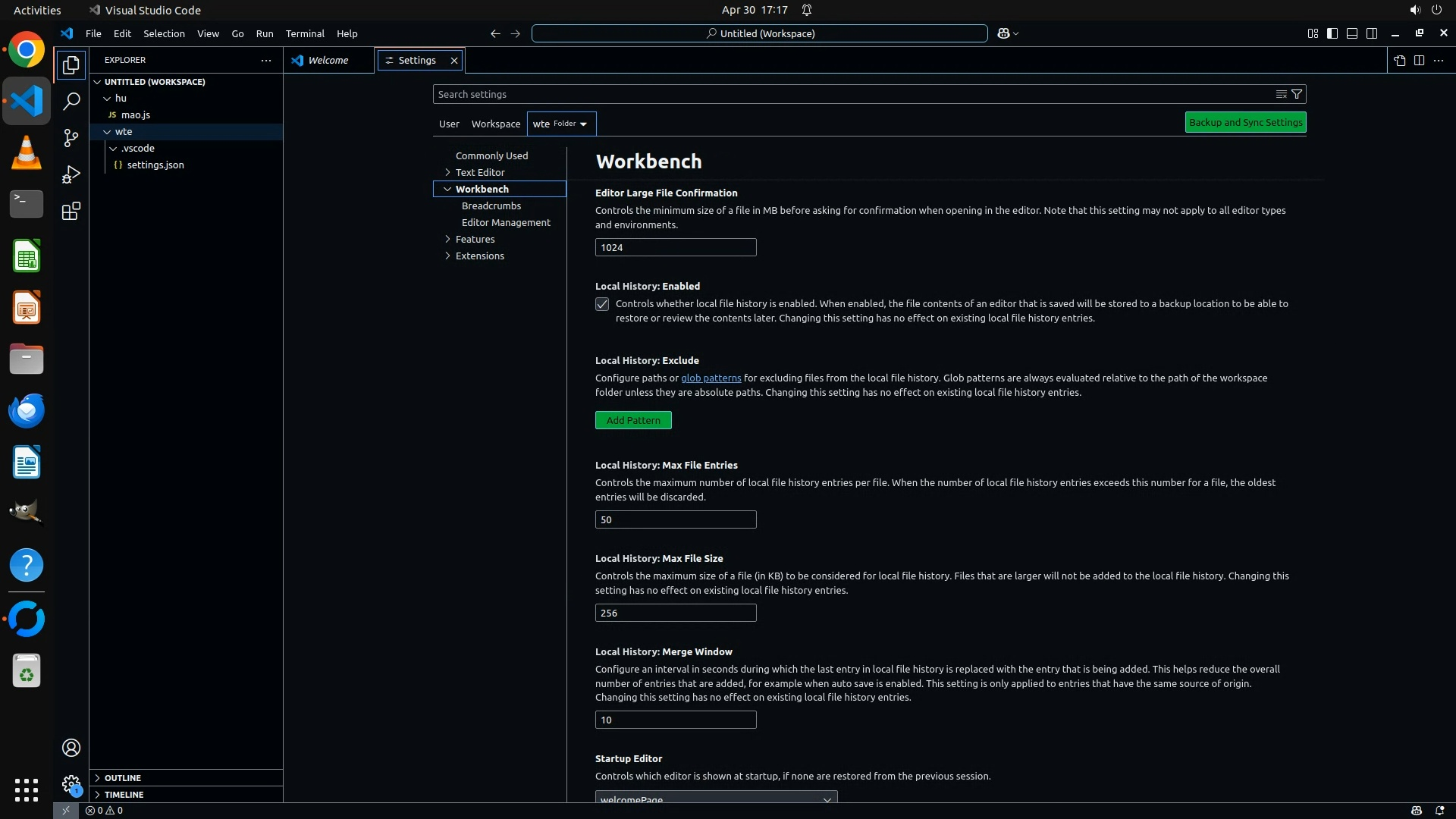Click the Open Settings (JSON) icon
Viewport: 1456px width, 819px height.
coord(1399,61)
